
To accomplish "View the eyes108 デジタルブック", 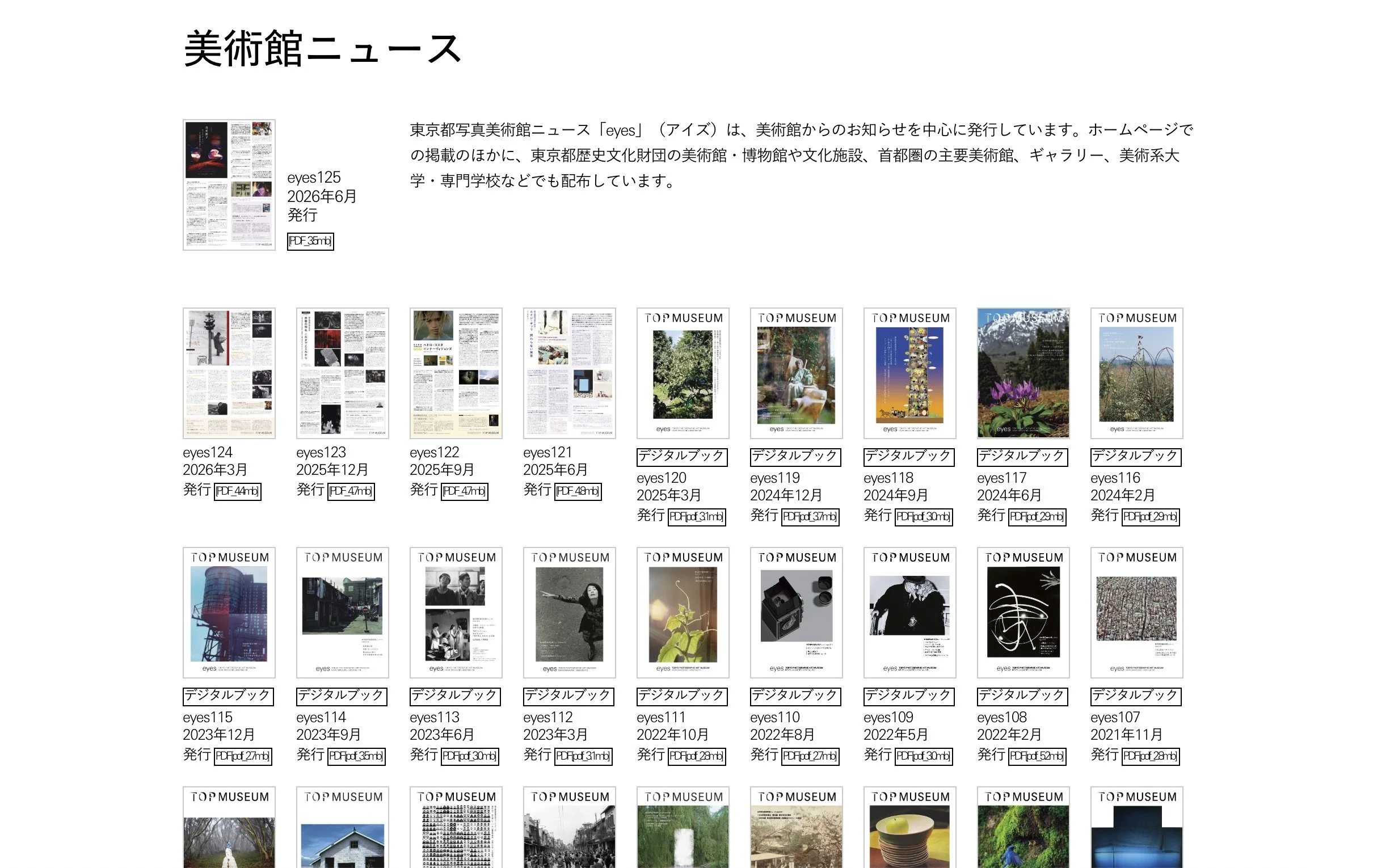I will click(x=1022, y=696).
